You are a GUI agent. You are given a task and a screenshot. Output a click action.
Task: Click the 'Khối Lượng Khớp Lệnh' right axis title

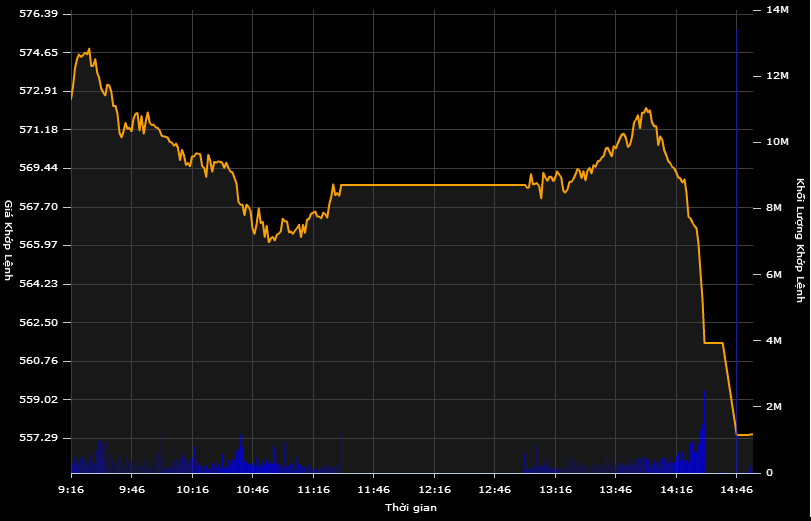pyautogui.click(x=800, y=240)
